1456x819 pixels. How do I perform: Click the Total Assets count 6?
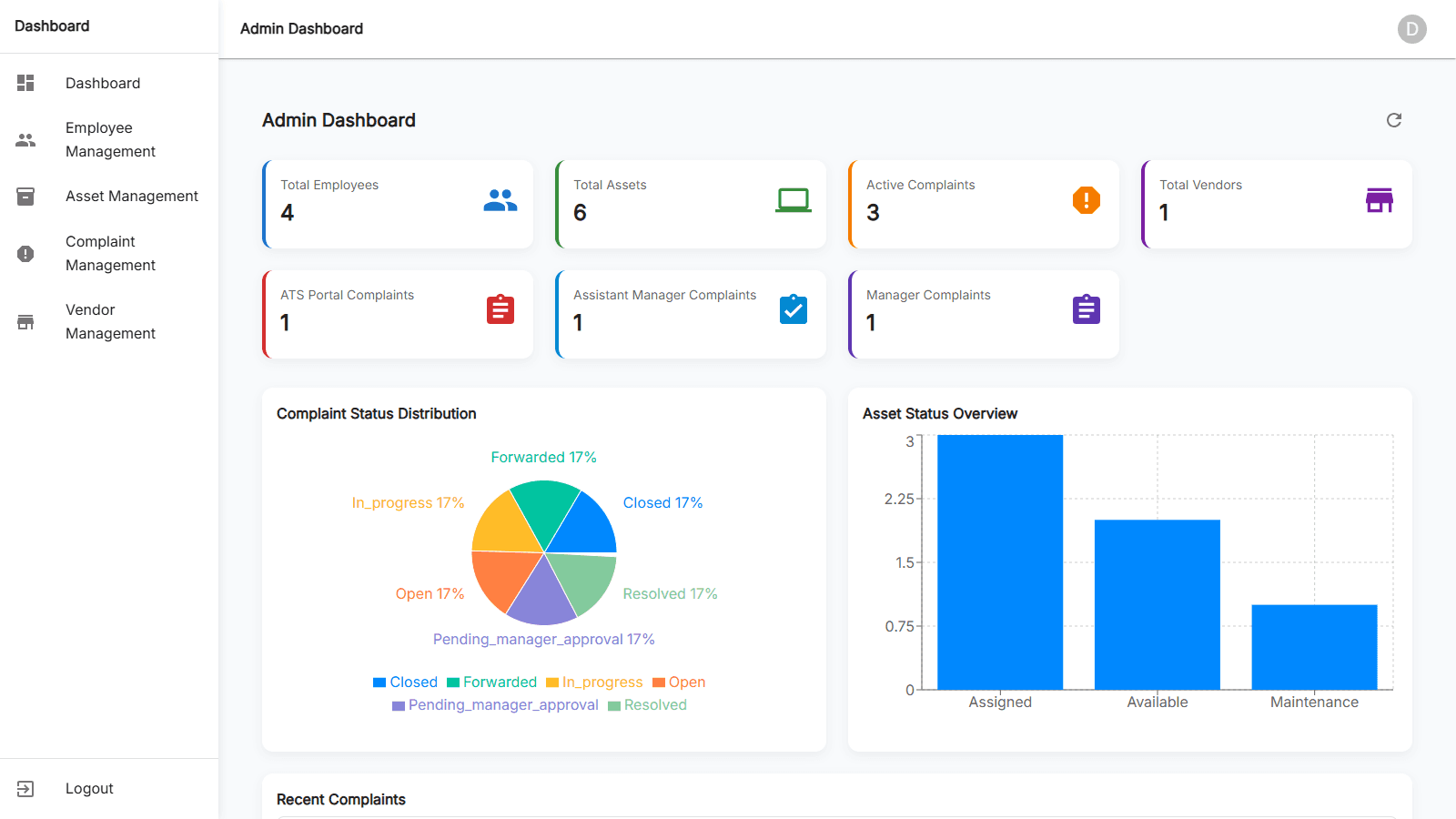[x=581, y=213]
